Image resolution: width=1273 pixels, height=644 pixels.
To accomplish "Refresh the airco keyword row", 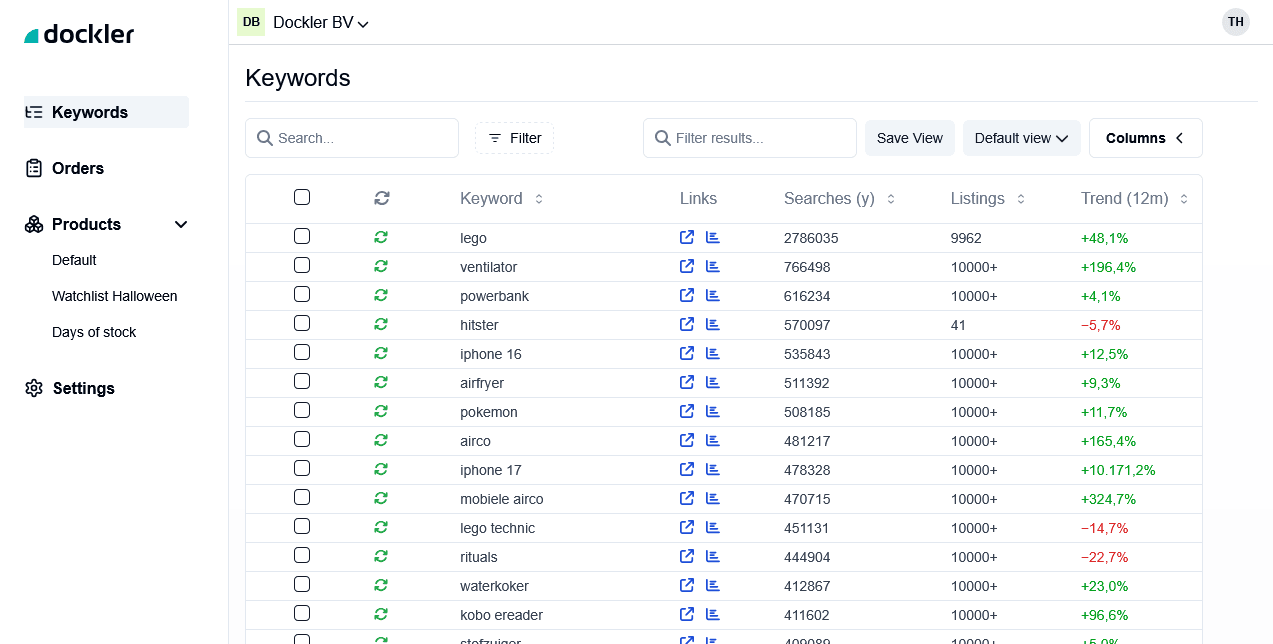I will click(381, 441).
